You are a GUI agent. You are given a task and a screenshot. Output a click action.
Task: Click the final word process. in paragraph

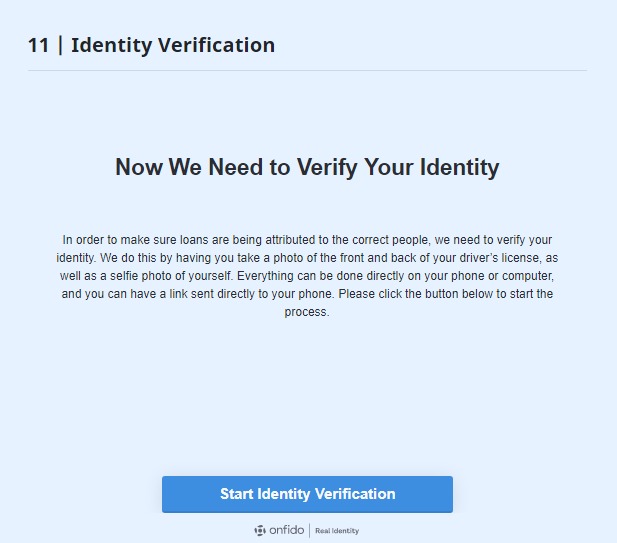pyautogui.click(x=307, y=312)
